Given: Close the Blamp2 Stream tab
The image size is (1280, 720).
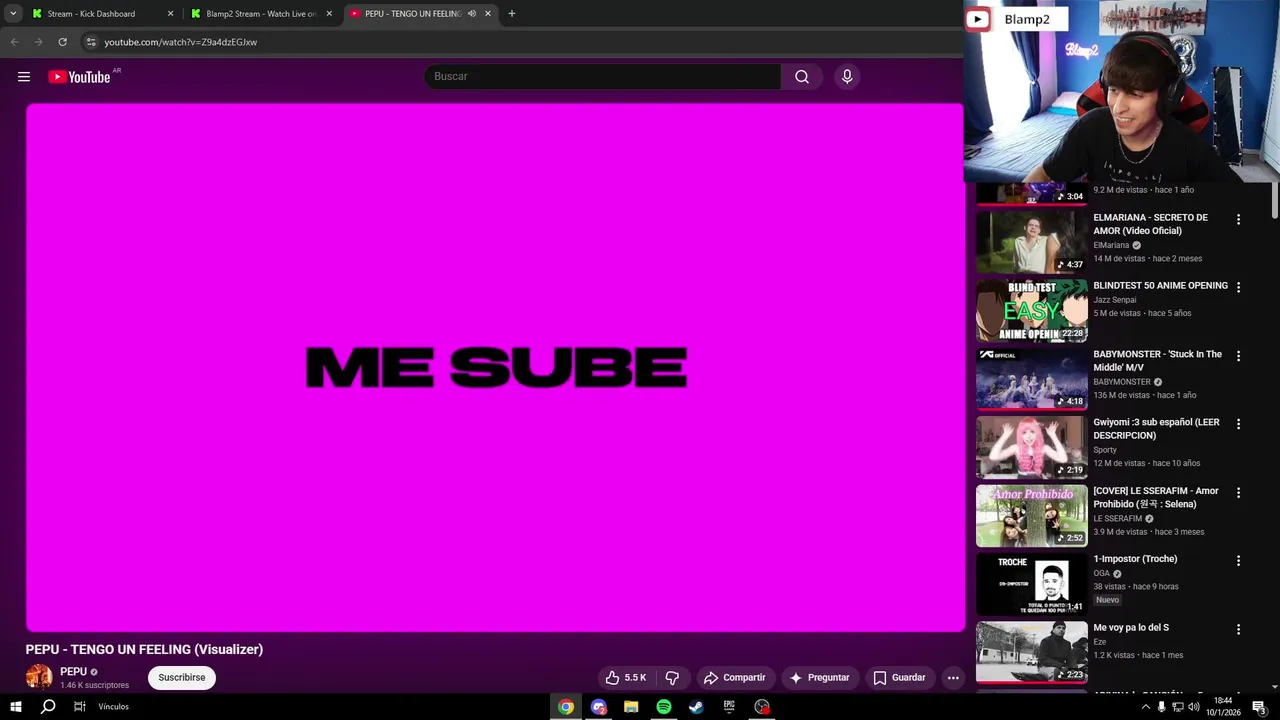Looking at the screenshot, I should [329, 14].
